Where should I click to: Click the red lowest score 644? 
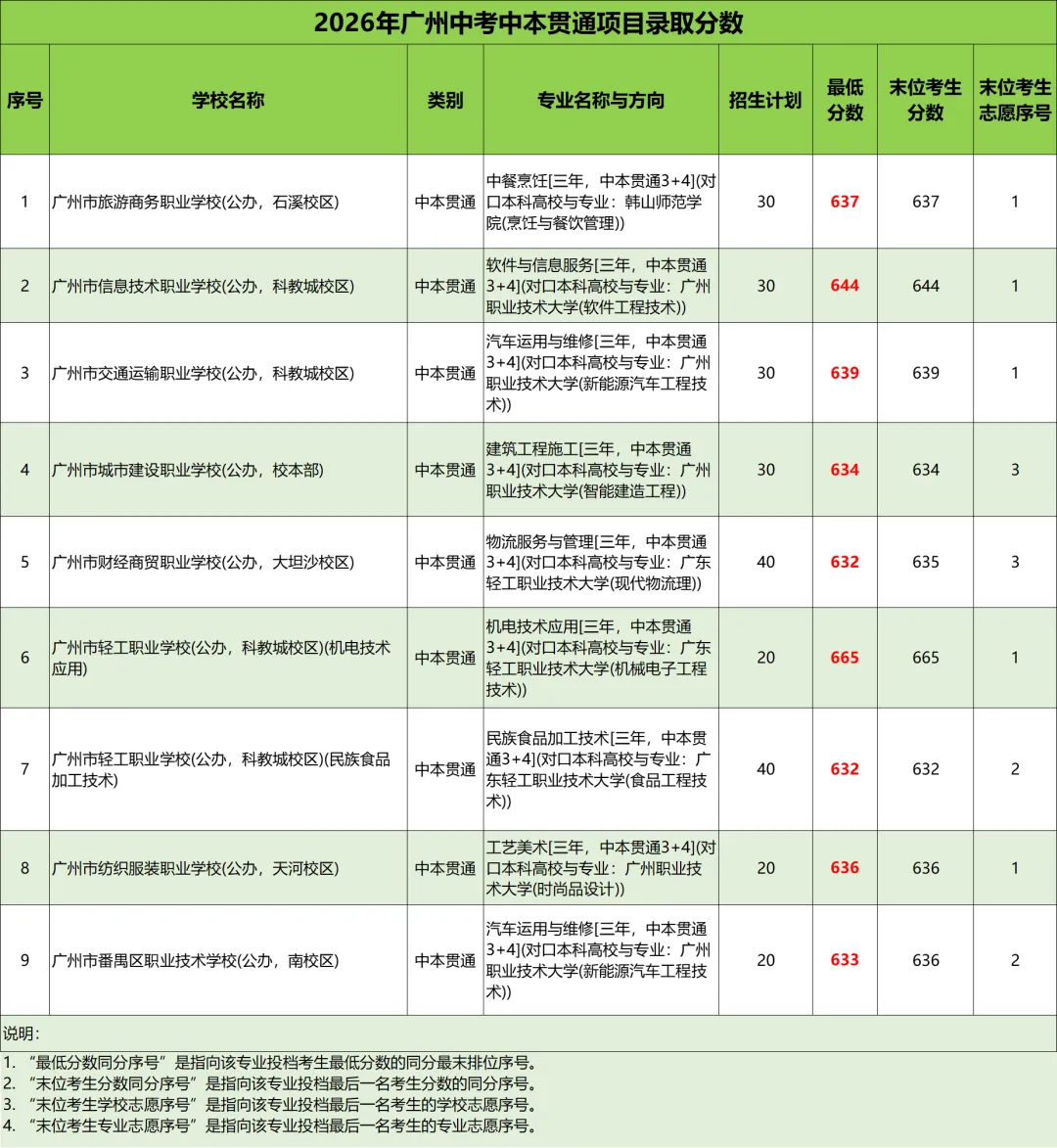845,287
